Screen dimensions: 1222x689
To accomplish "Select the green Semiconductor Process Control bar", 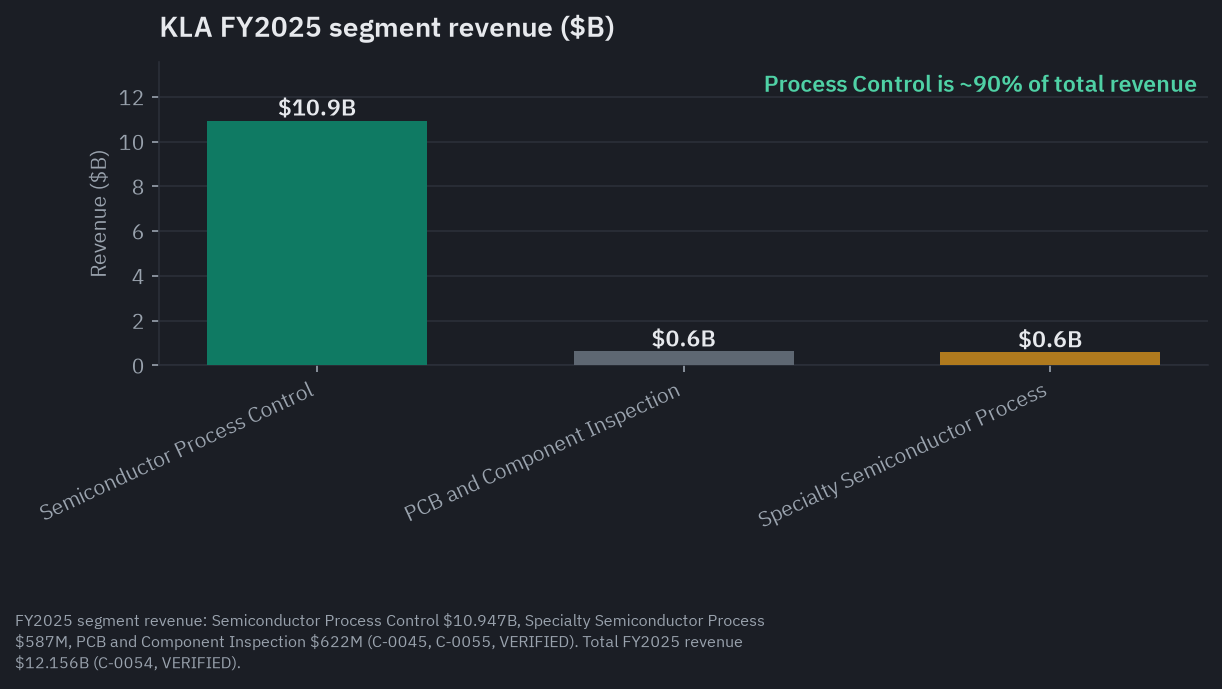I will click(x=317, y=243).
